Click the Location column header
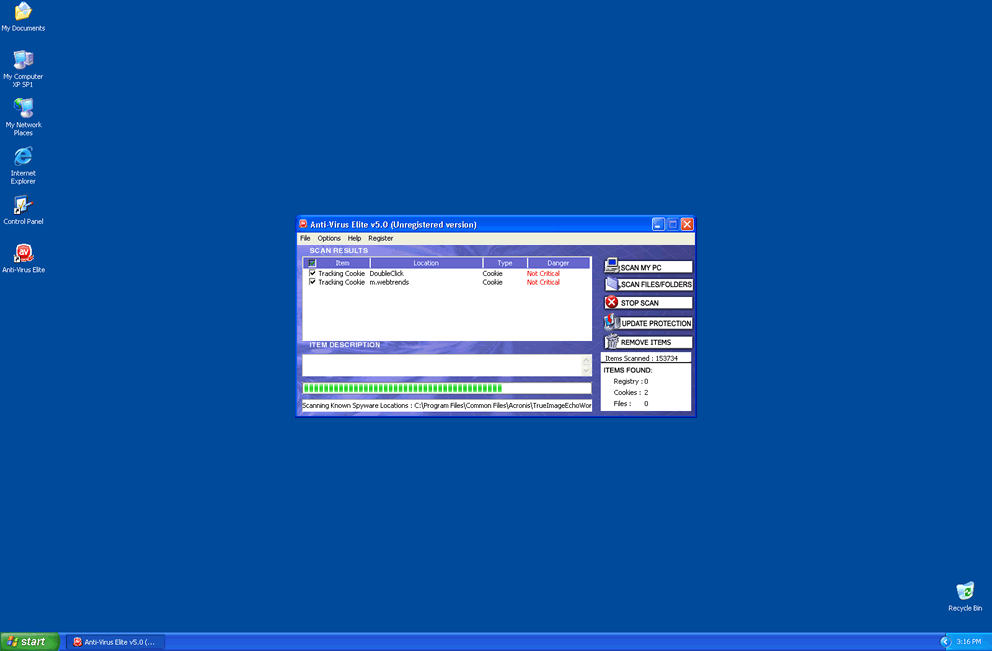Viewport: 992px width, 651px height. [x=426, y=263]
